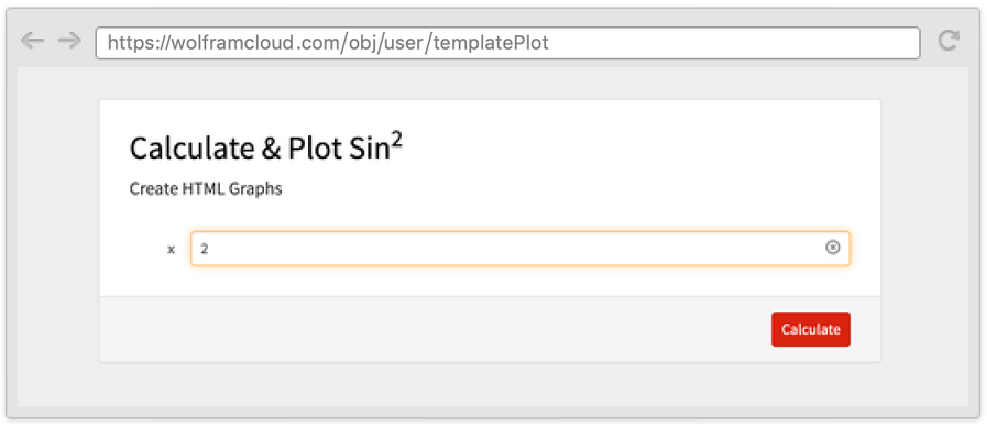987x427 pixels.
Task: Click the 'obj' segment of the URL
Action: tap(361, 43)
